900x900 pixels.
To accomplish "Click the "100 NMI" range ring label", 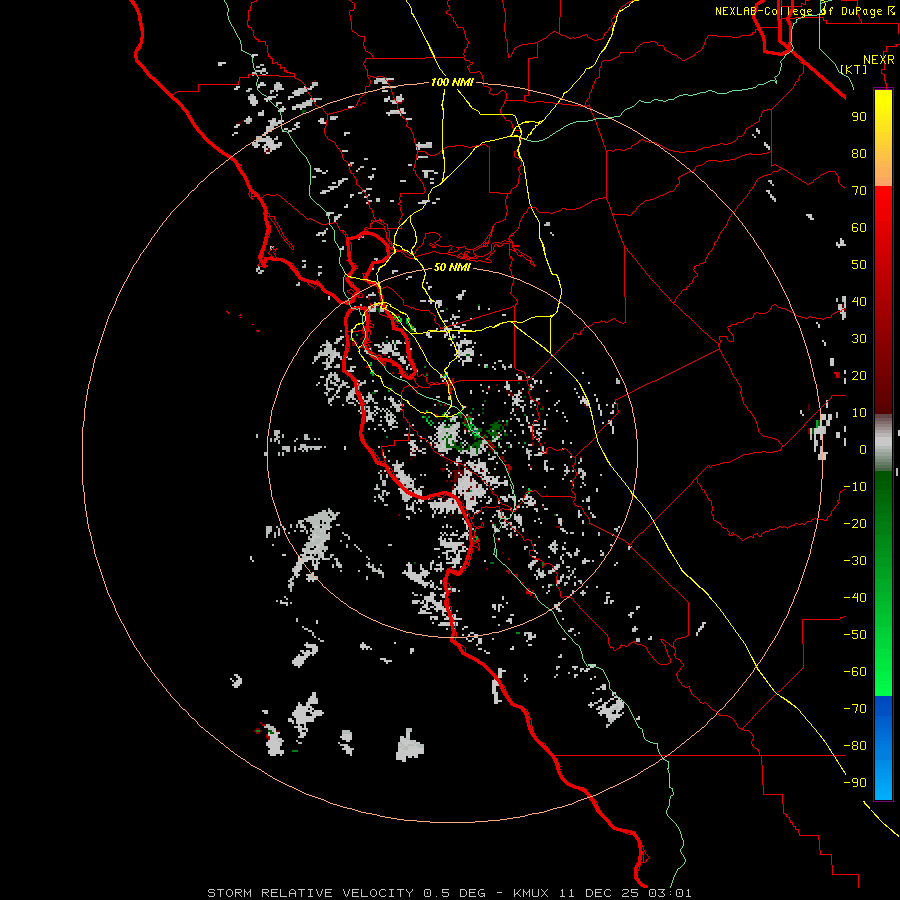I will coord(452,83).
